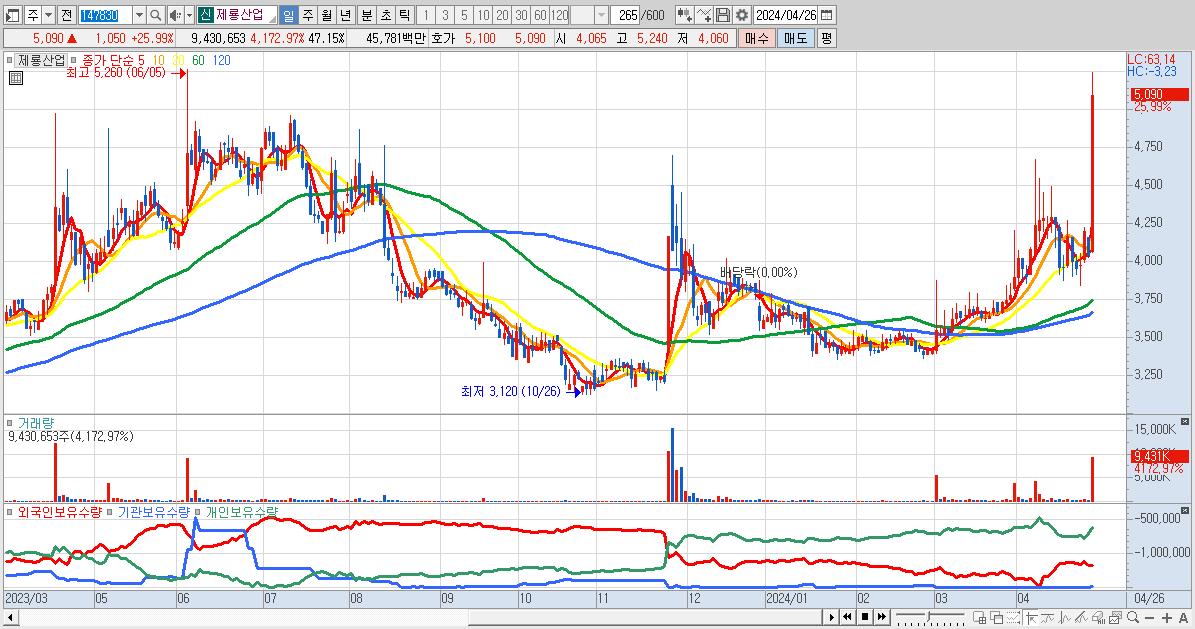Open the panel layout icon at toolbar start
1195x629 pixels.
(12, 14)
